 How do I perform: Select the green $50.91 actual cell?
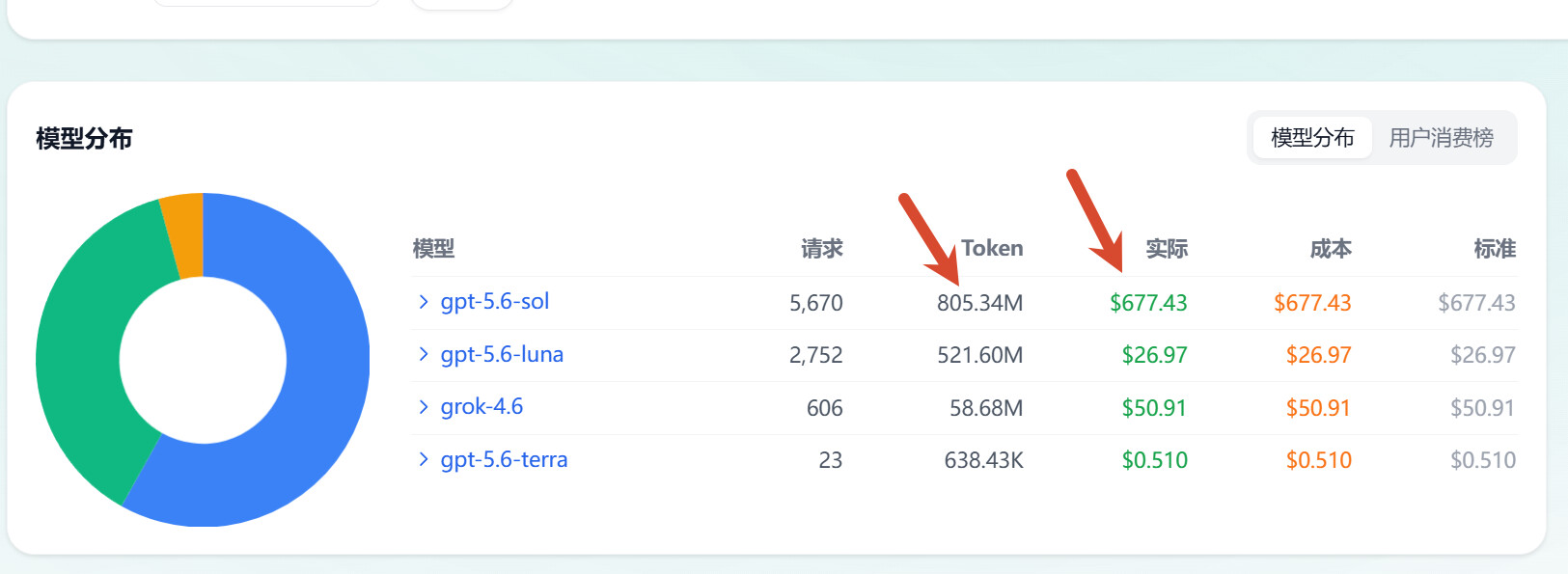pyautogui.click(x=1154, y=408)
